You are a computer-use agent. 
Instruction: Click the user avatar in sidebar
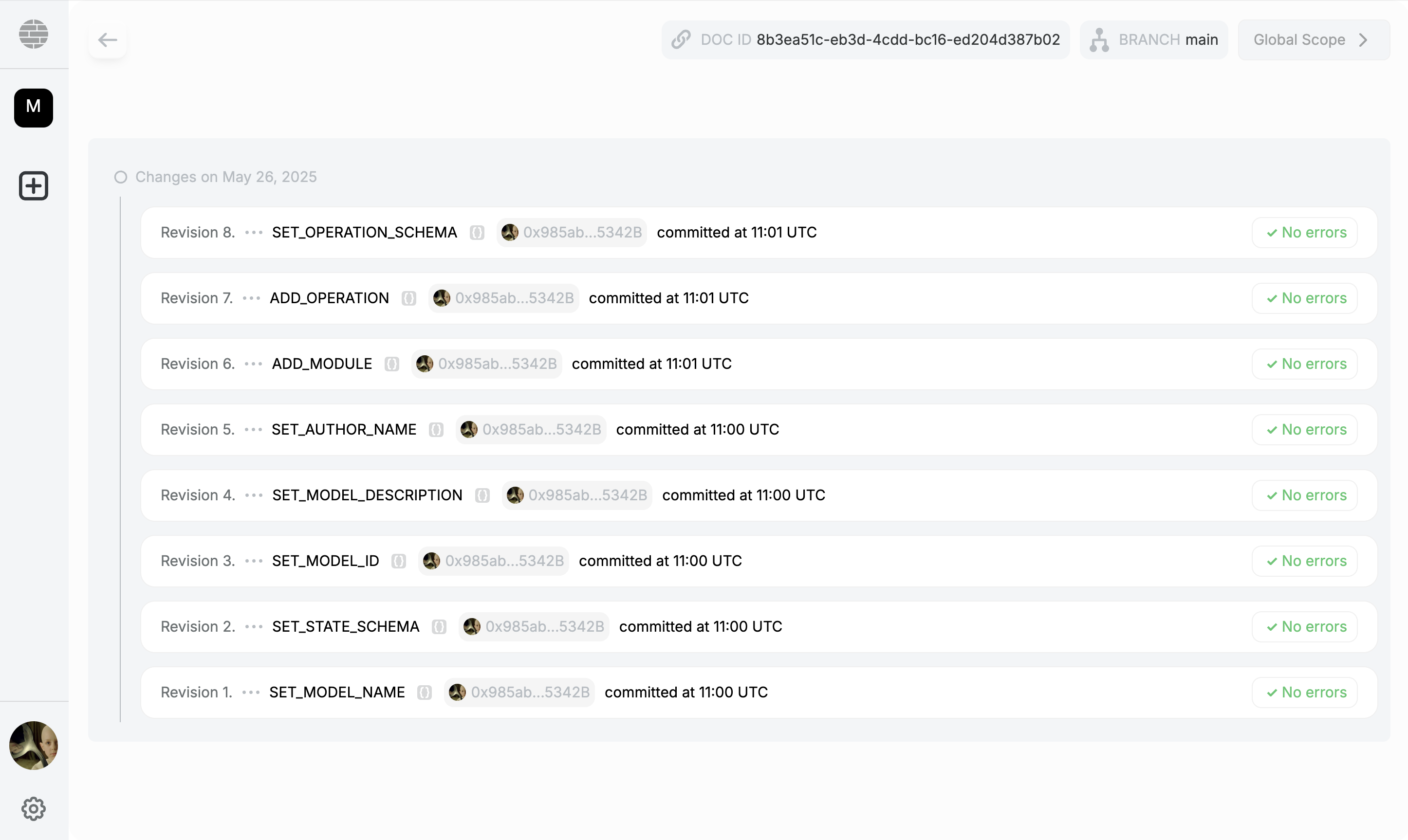coord(34,745)
